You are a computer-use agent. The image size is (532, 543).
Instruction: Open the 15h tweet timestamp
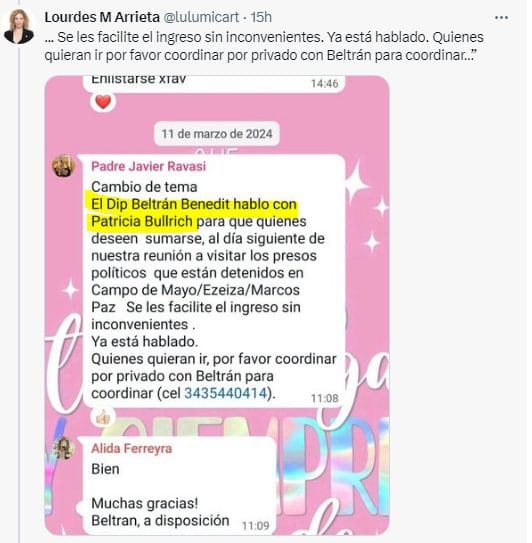[261, 17]
